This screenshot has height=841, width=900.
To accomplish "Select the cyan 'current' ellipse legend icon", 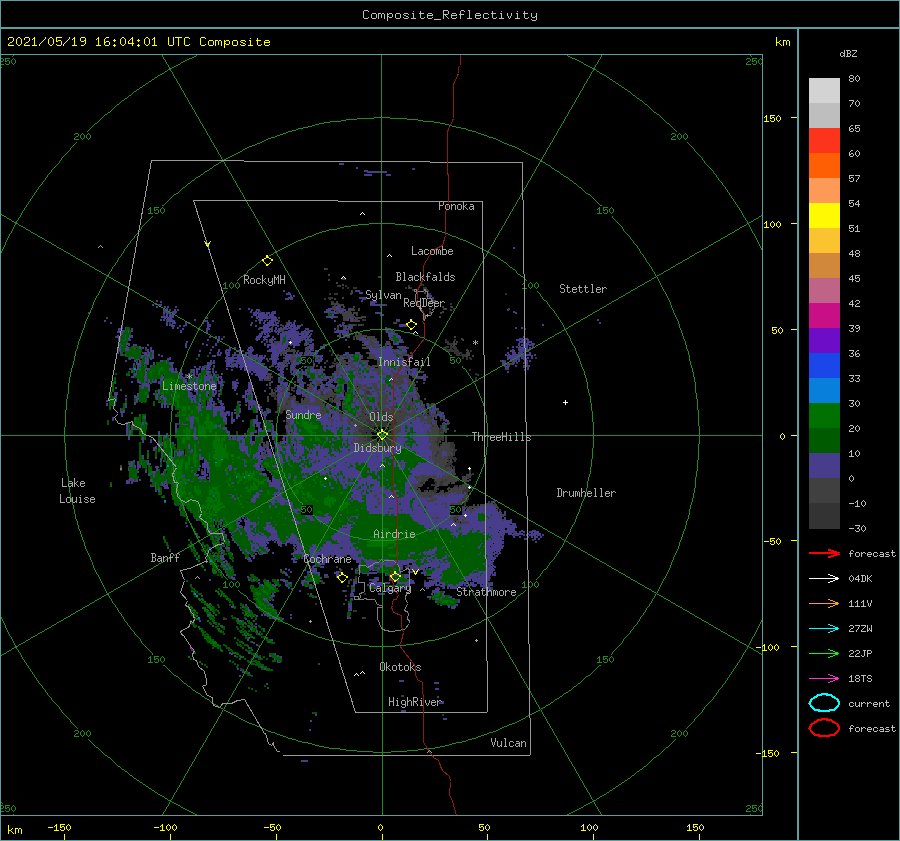I will tap(824, 703).
